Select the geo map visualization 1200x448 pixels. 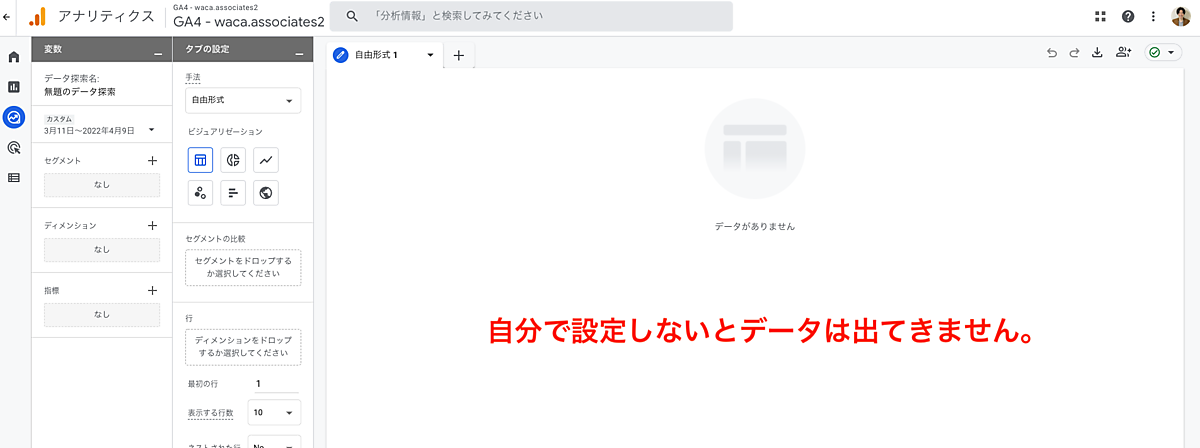[x=266, y=193]
